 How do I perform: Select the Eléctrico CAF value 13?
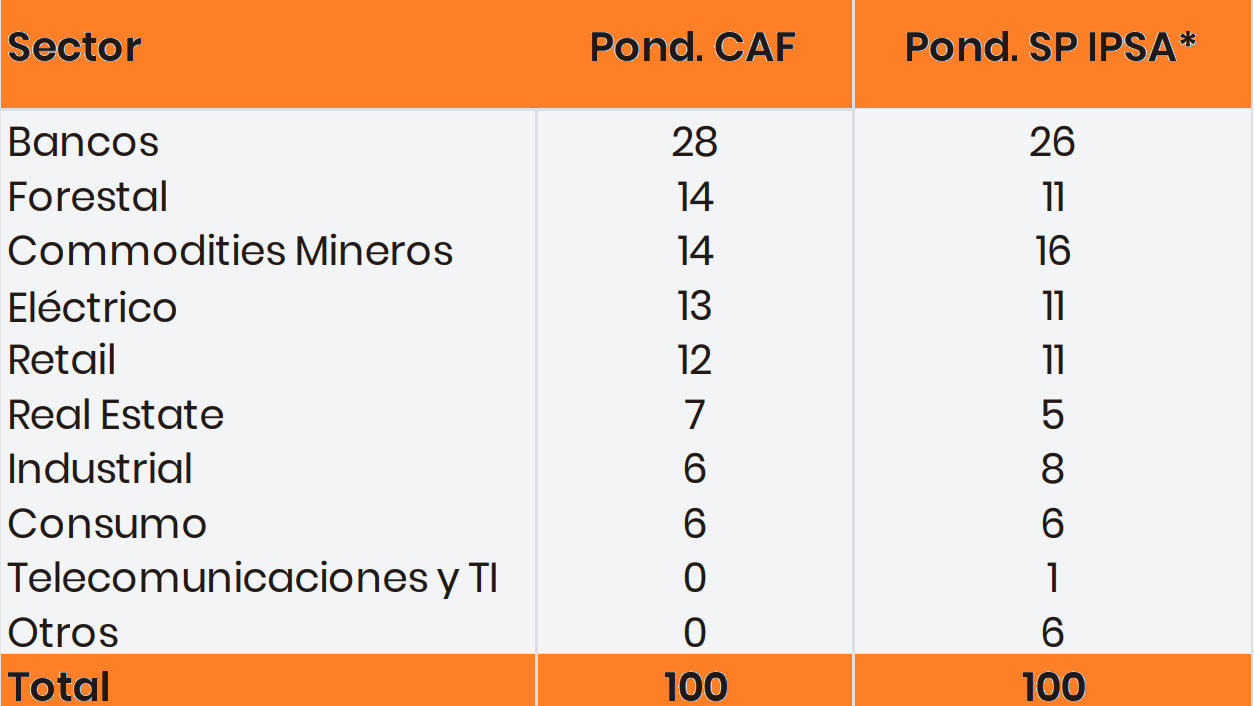point(695,306)
